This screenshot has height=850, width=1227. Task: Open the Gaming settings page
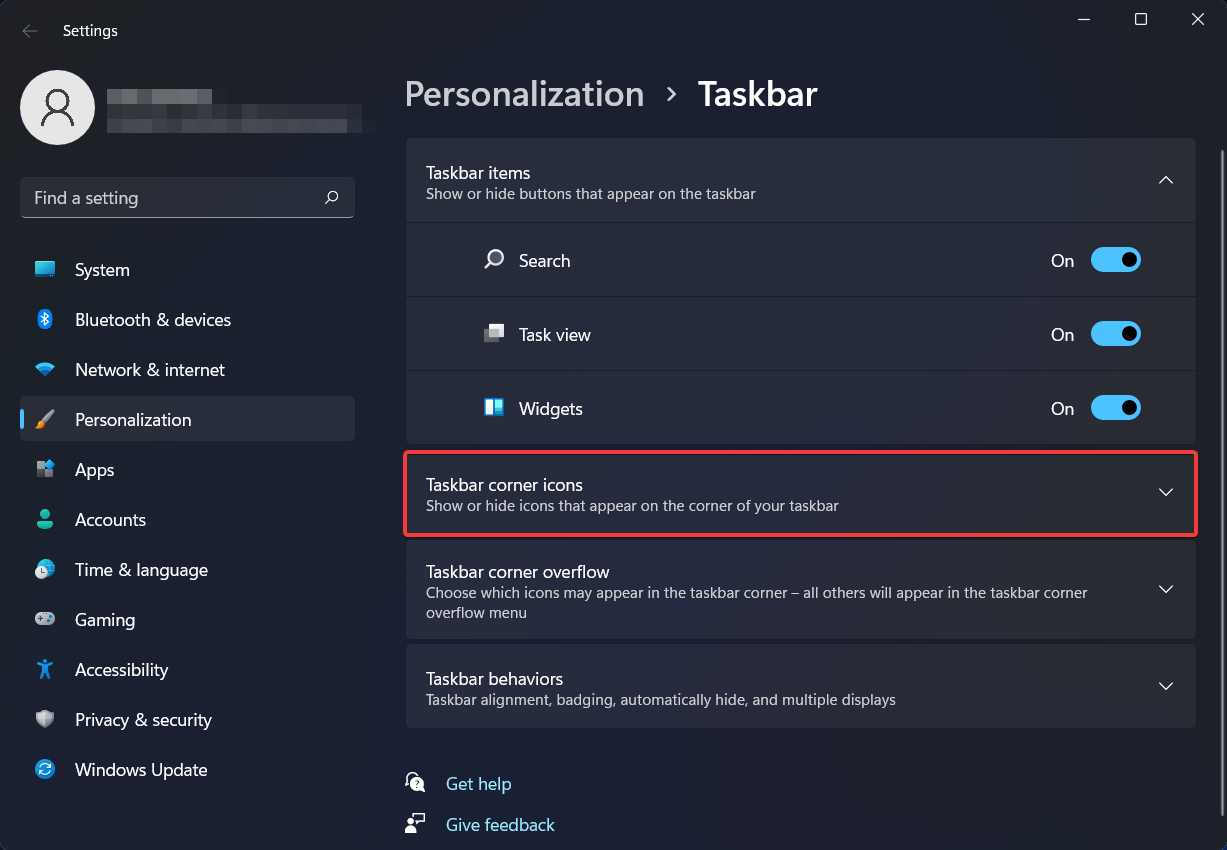[x=104, y=619]
